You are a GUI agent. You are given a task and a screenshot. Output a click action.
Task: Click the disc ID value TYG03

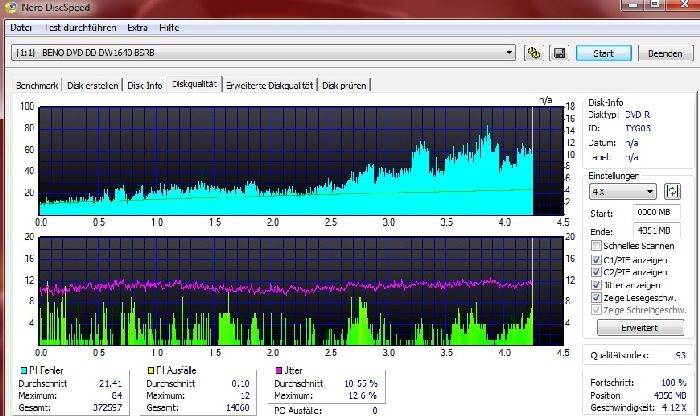(x=638, y=128)
